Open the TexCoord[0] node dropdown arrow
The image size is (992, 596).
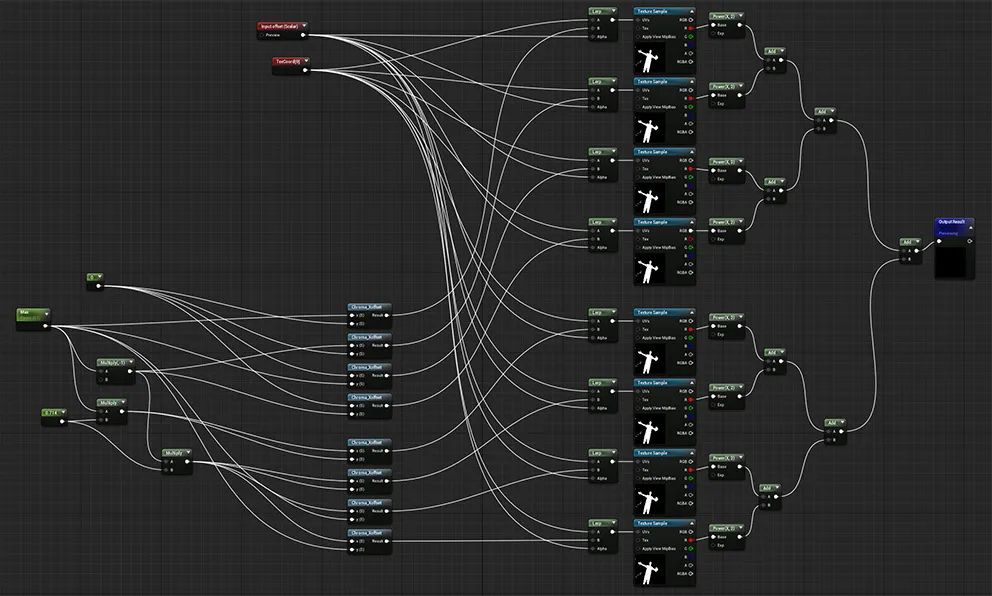tap(306, 61)
